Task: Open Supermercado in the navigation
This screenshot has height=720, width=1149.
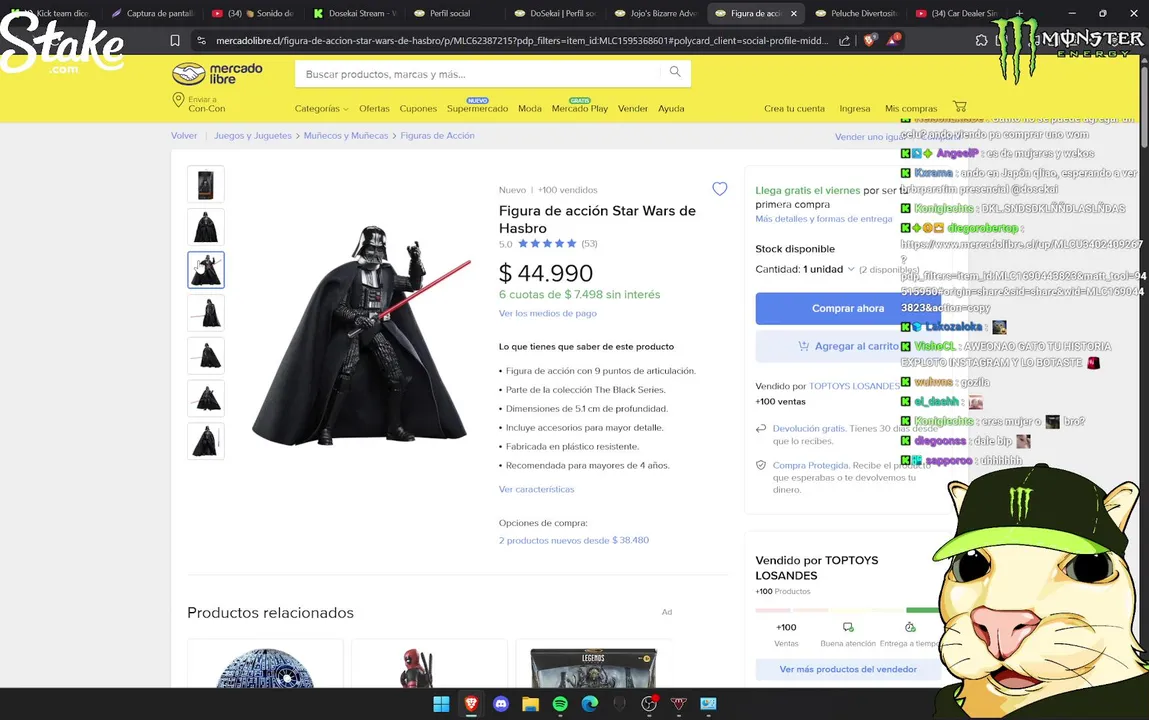Action: (x=477, y=108)
